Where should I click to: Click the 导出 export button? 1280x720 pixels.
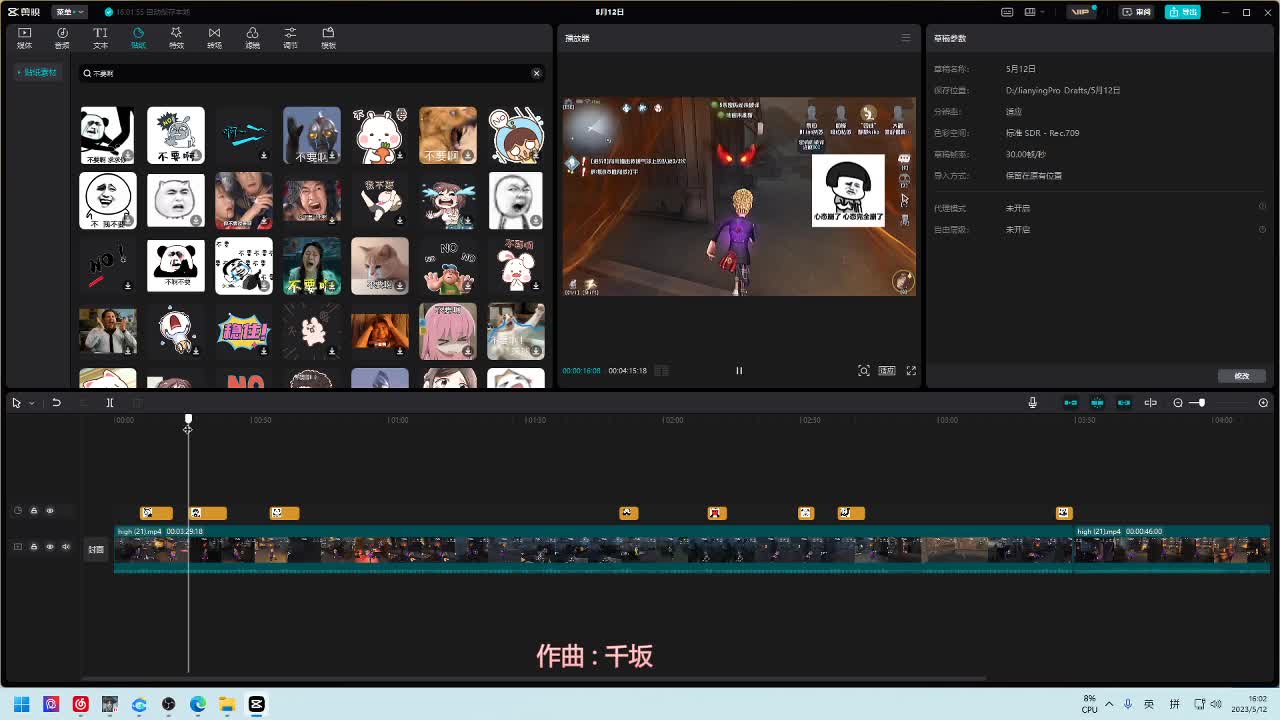click(1182, 12)
